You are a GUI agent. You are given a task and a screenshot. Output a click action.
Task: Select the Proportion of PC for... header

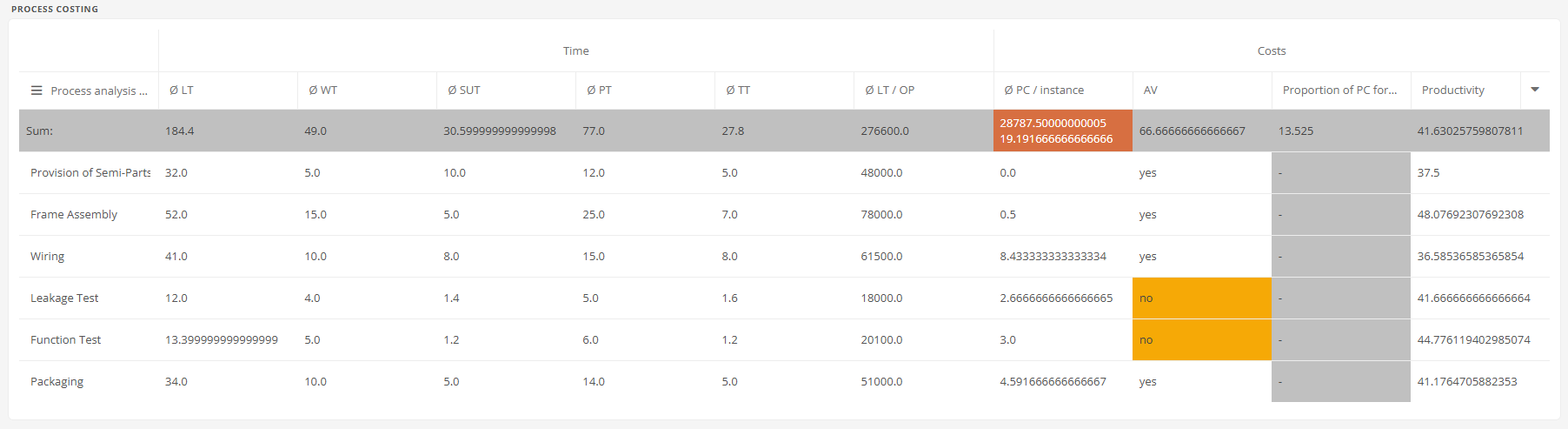coord(1339,90)
